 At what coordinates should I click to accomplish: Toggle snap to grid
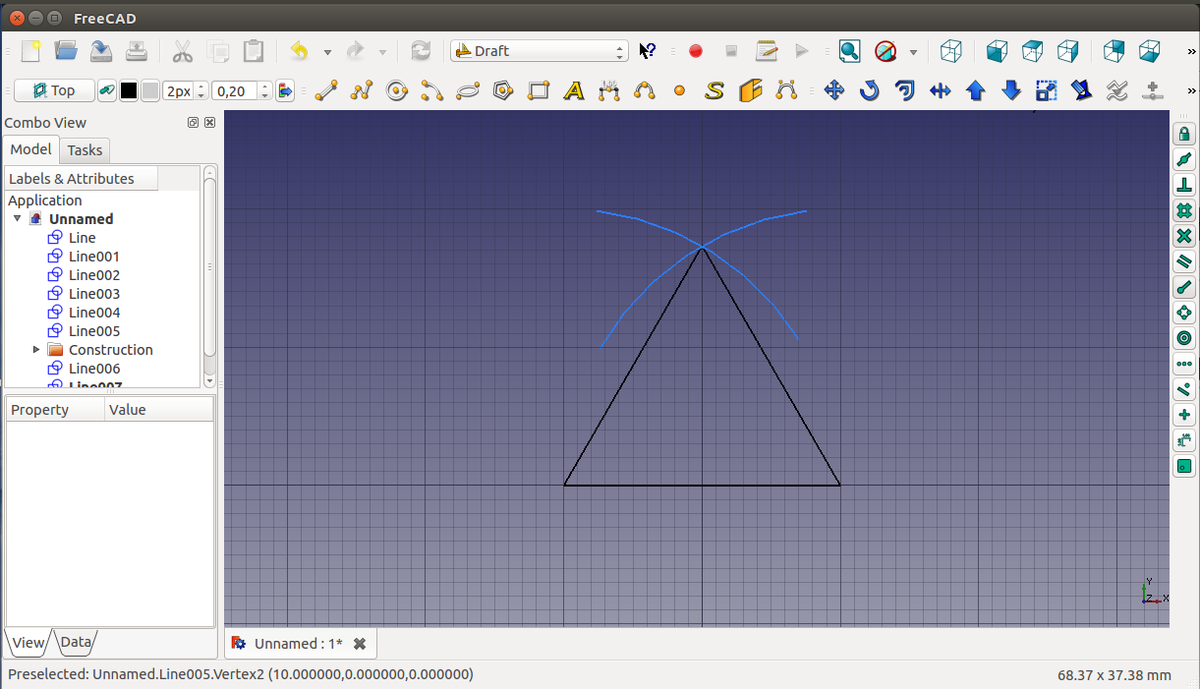[1184, 211]
